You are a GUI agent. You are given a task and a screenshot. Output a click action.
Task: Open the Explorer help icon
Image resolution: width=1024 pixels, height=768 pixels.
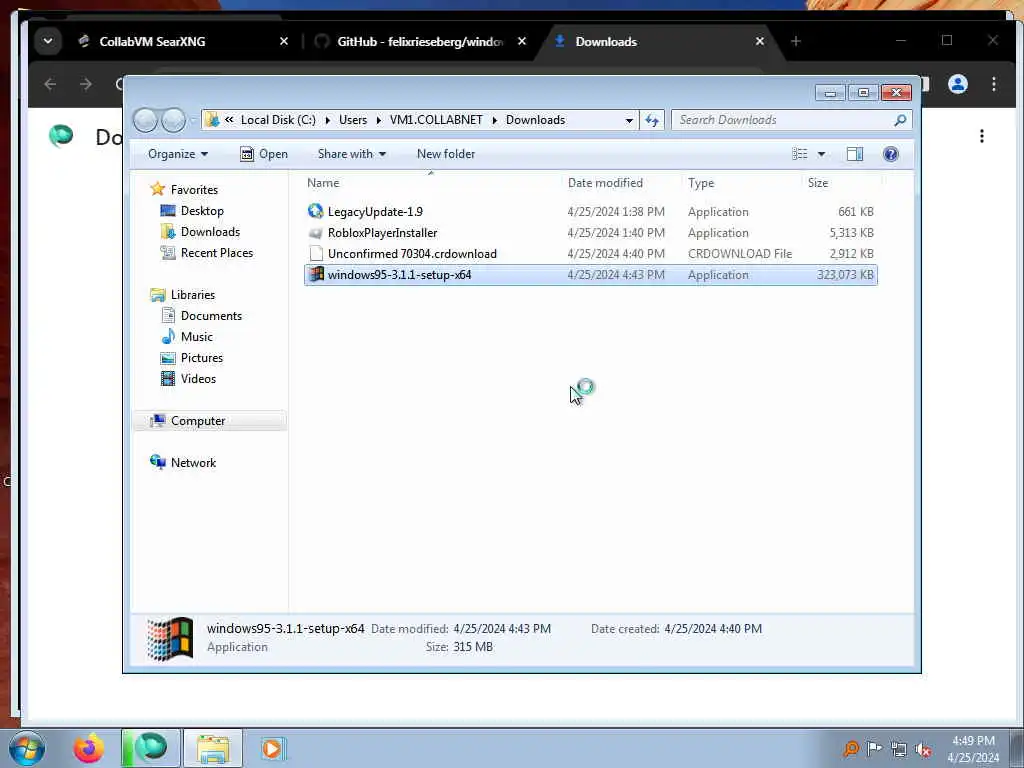[890, 154]
